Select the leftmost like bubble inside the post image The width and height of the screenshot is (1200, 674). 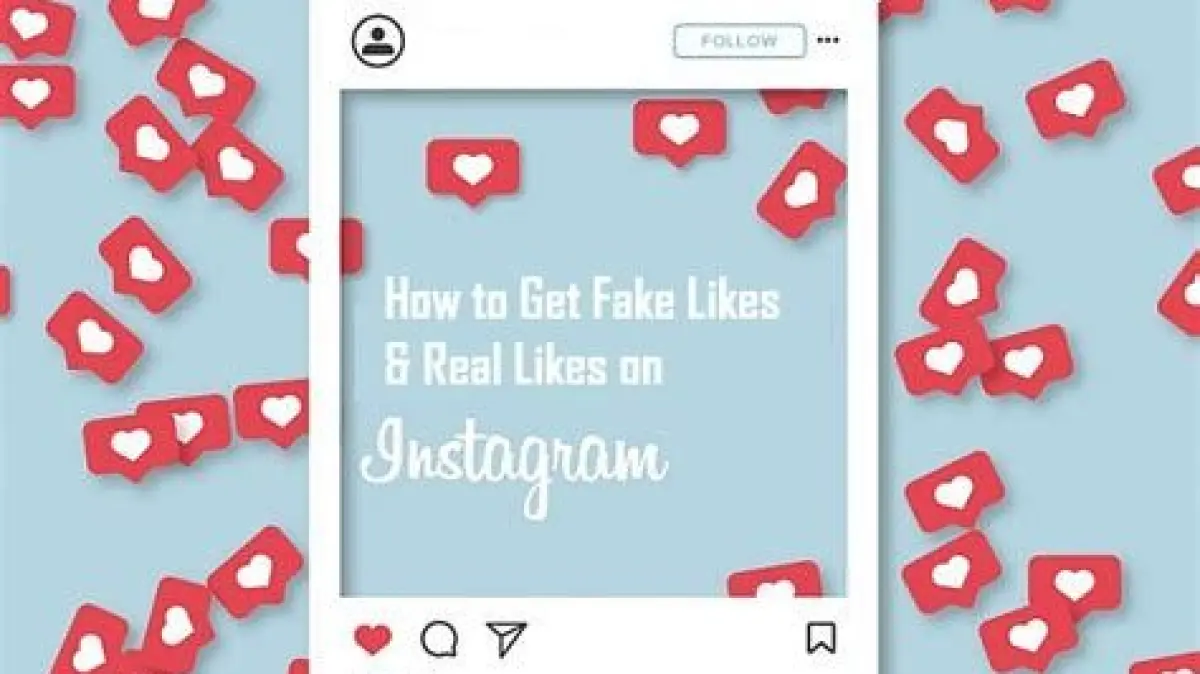point(473,171)
